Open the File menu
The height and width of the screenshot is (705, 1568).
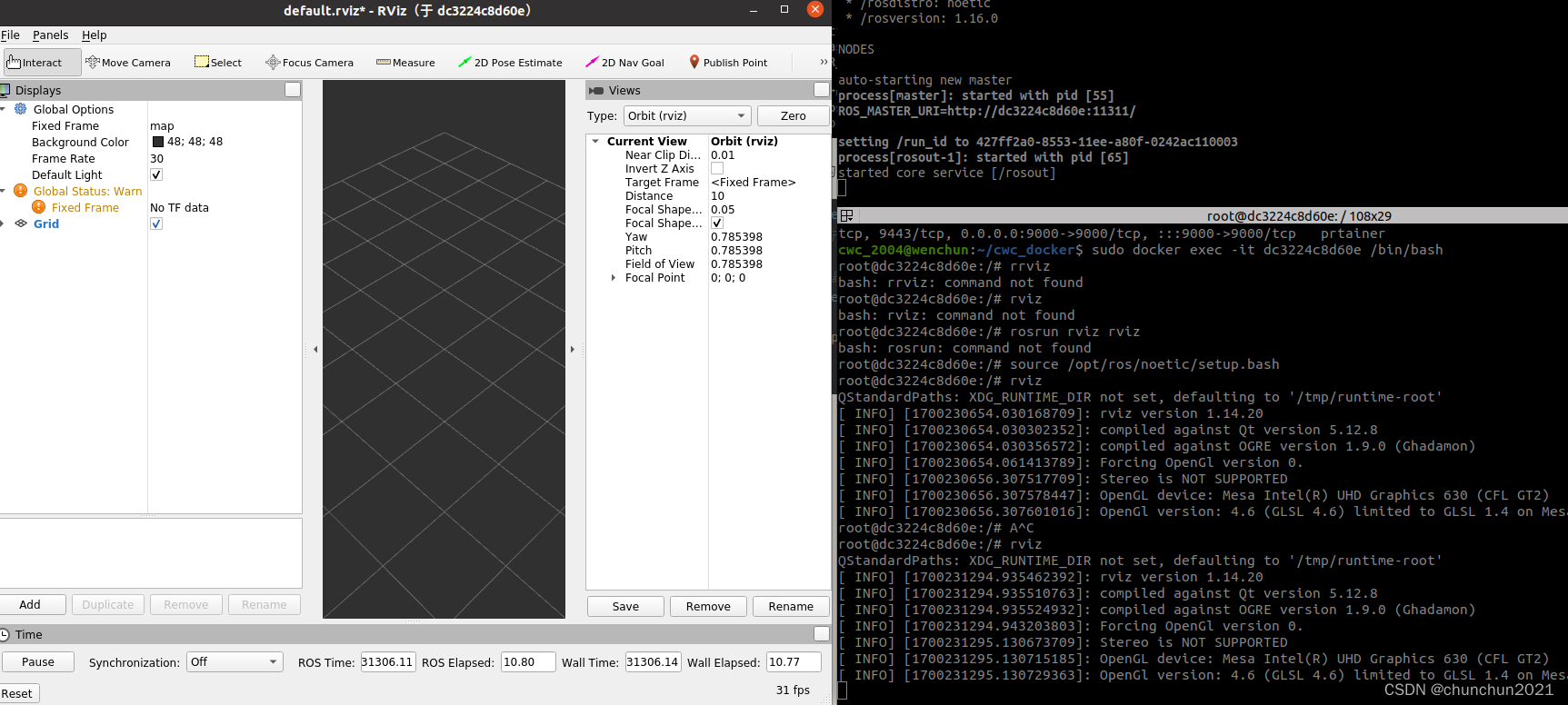pyautogui.click(x=10, y=35)
